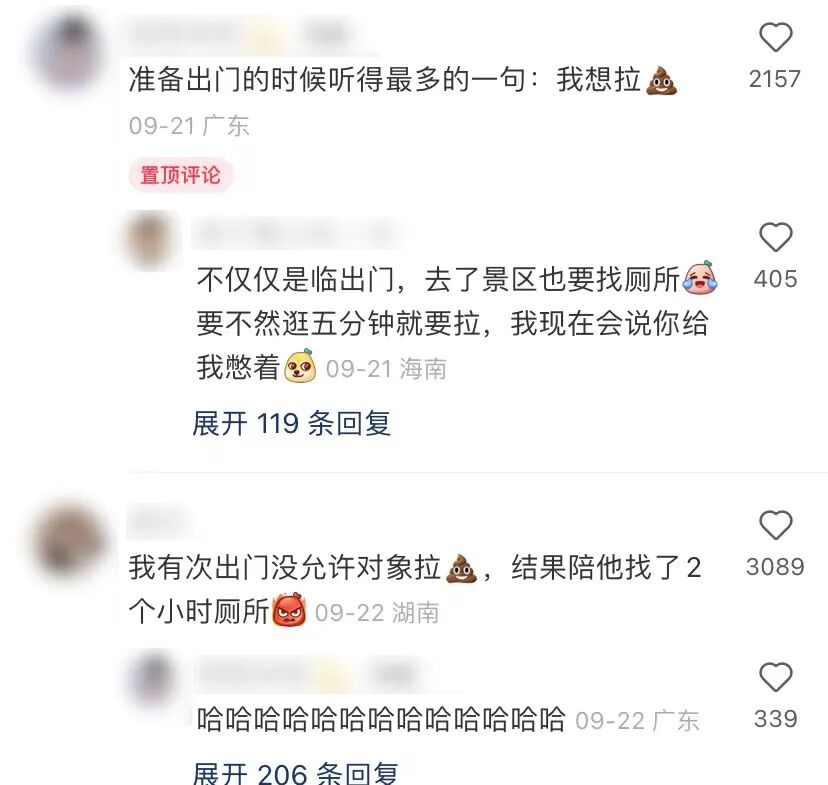Open avatar of the Hunan commenter
This screenshot has width=828, height=785.
tap(70, 540)
